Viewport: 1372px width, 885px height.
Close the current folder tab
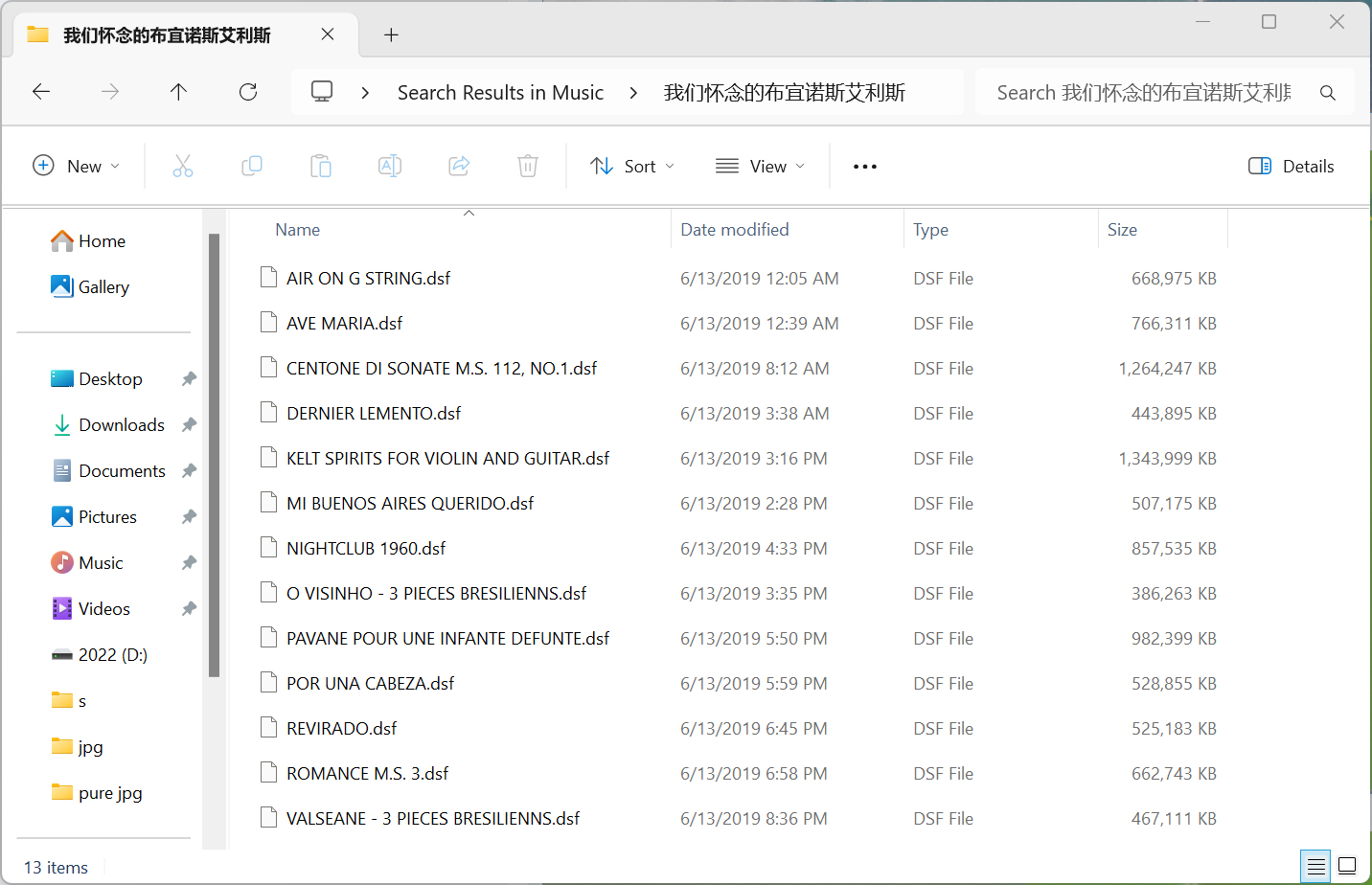coord(328,34)
